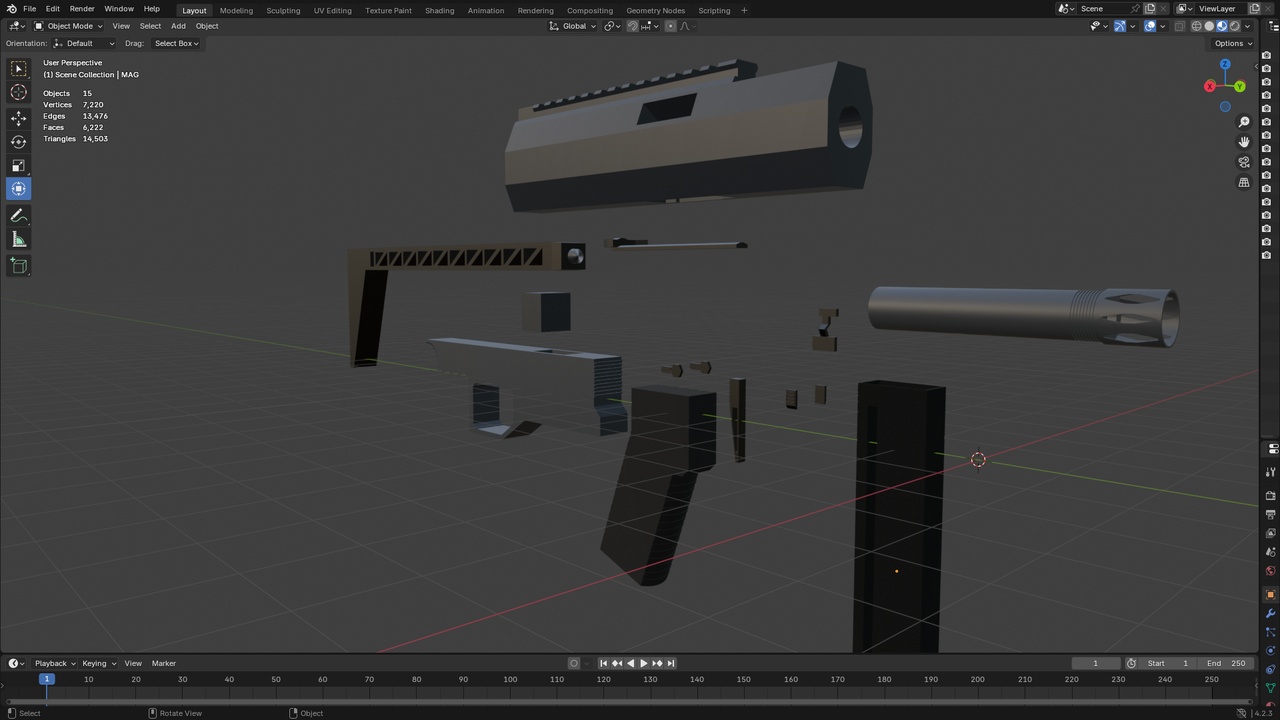Select the Select Box tool in the toolbar

coord(18,69)
